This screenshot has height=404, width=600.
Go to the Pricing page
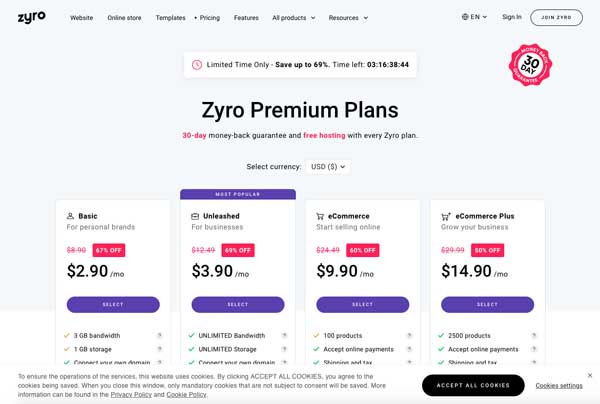pos(209,18)
